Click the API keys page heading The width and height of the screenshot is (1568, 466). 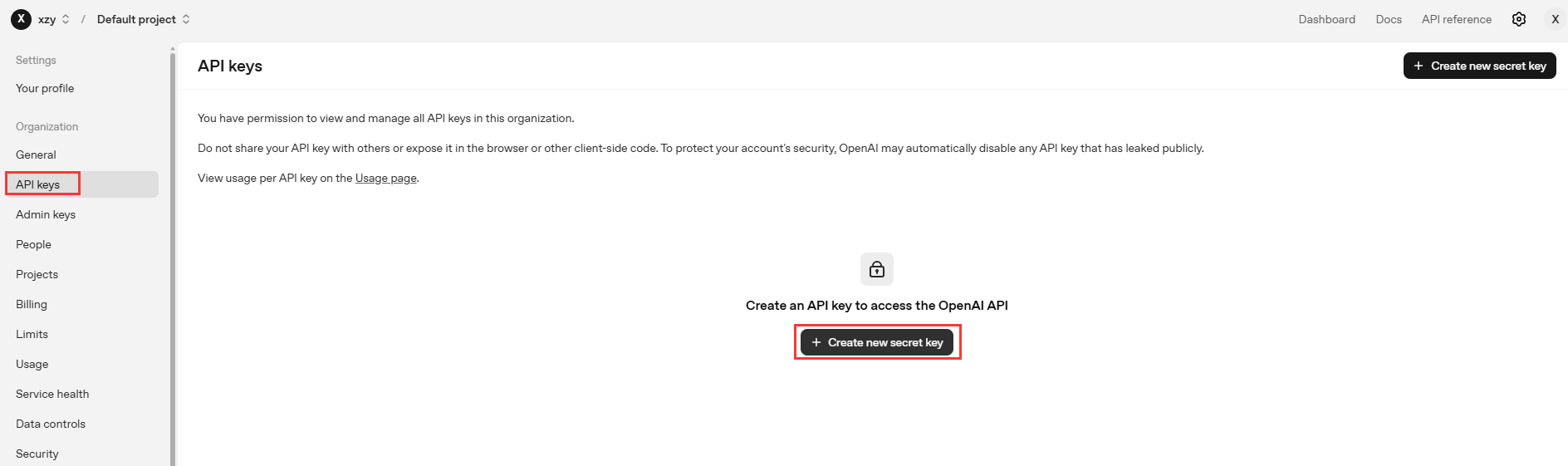(x=230, y=66)
